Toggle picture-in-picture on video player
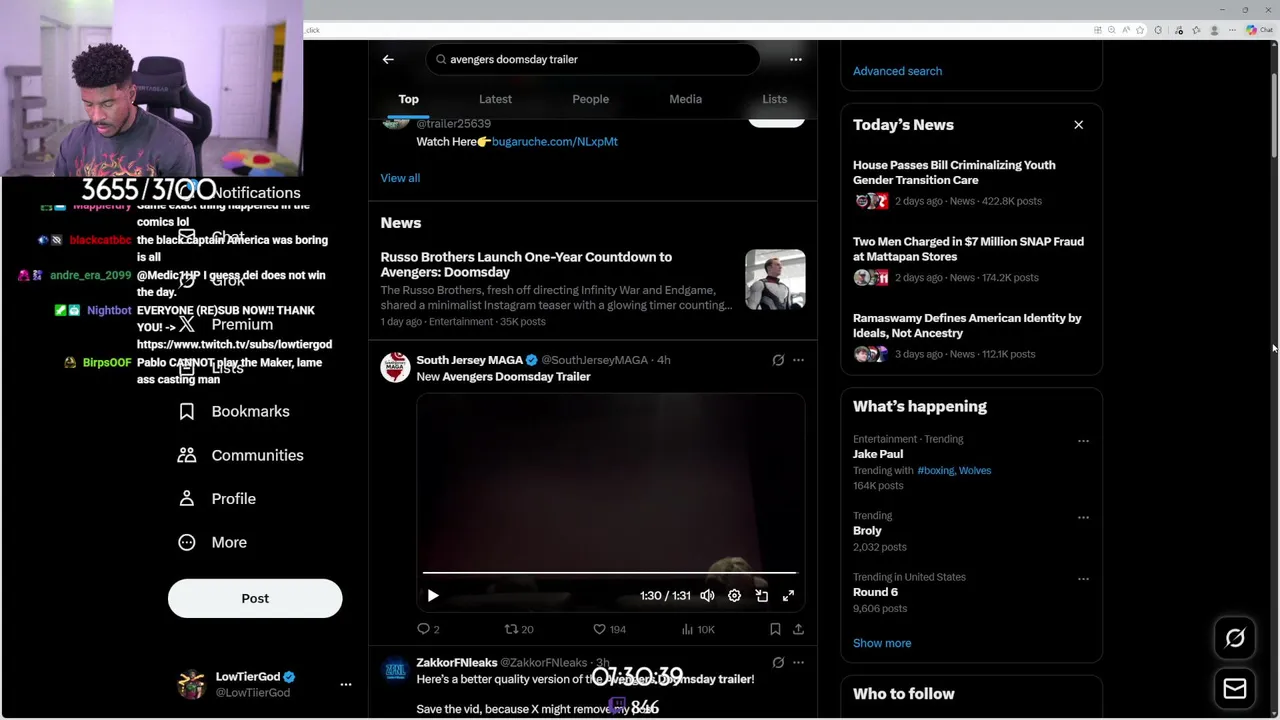 761,595
